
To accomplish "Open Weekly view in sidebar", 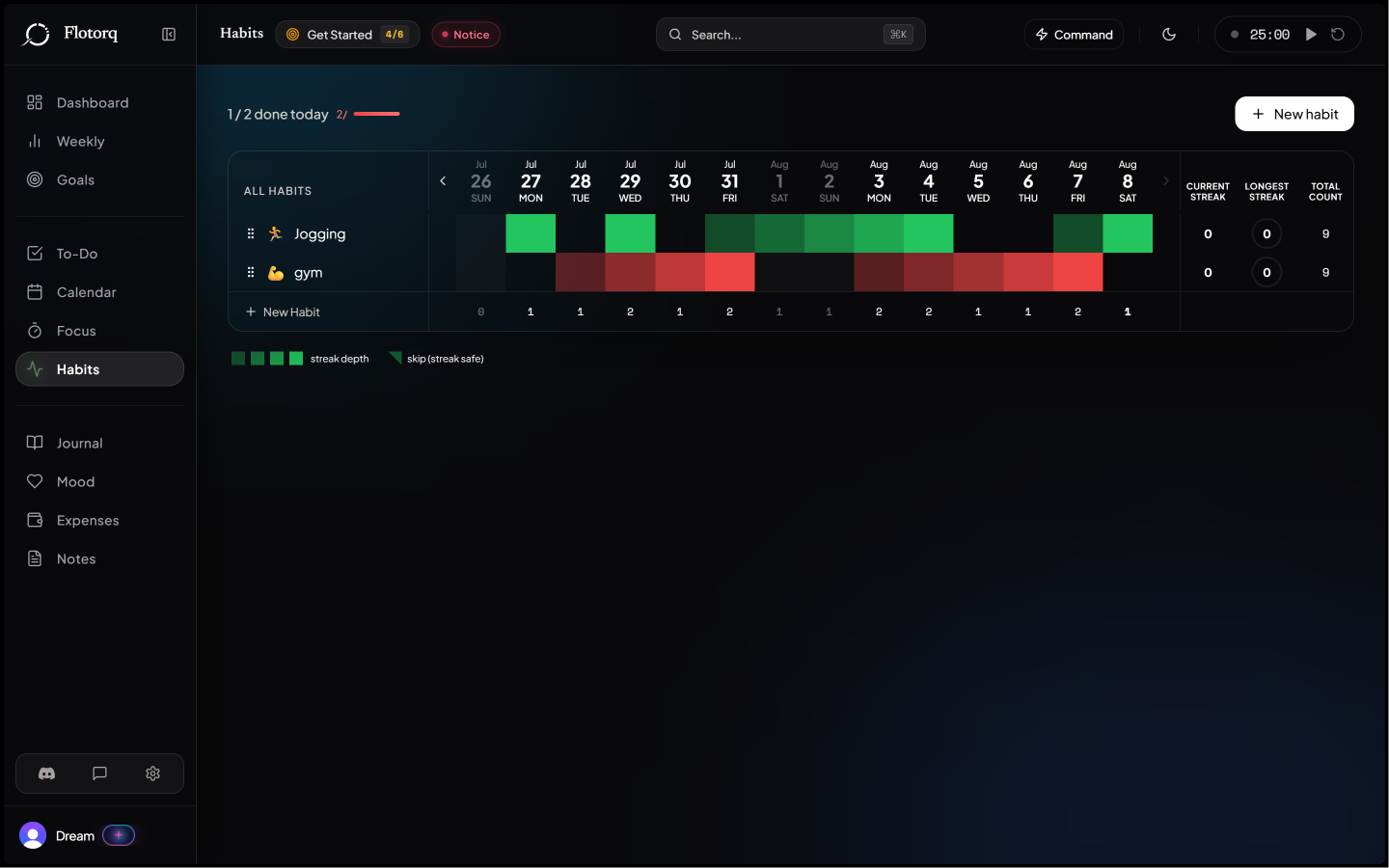I will 99,142.
